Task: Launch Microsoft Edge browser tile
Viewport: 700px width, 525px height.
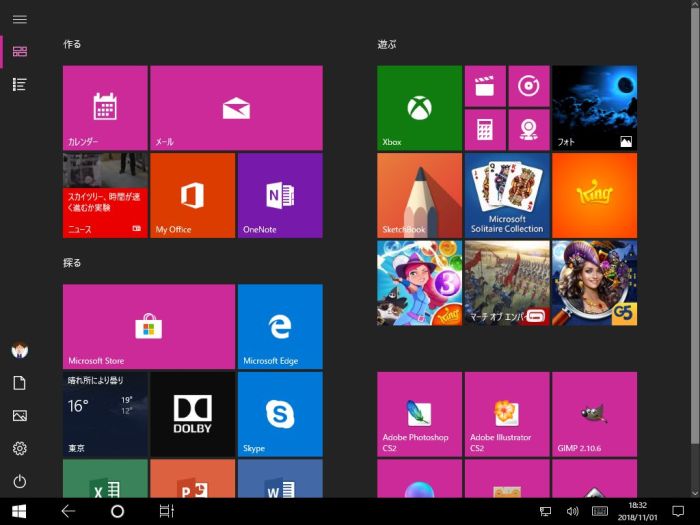Action: [x=280, y=326]
